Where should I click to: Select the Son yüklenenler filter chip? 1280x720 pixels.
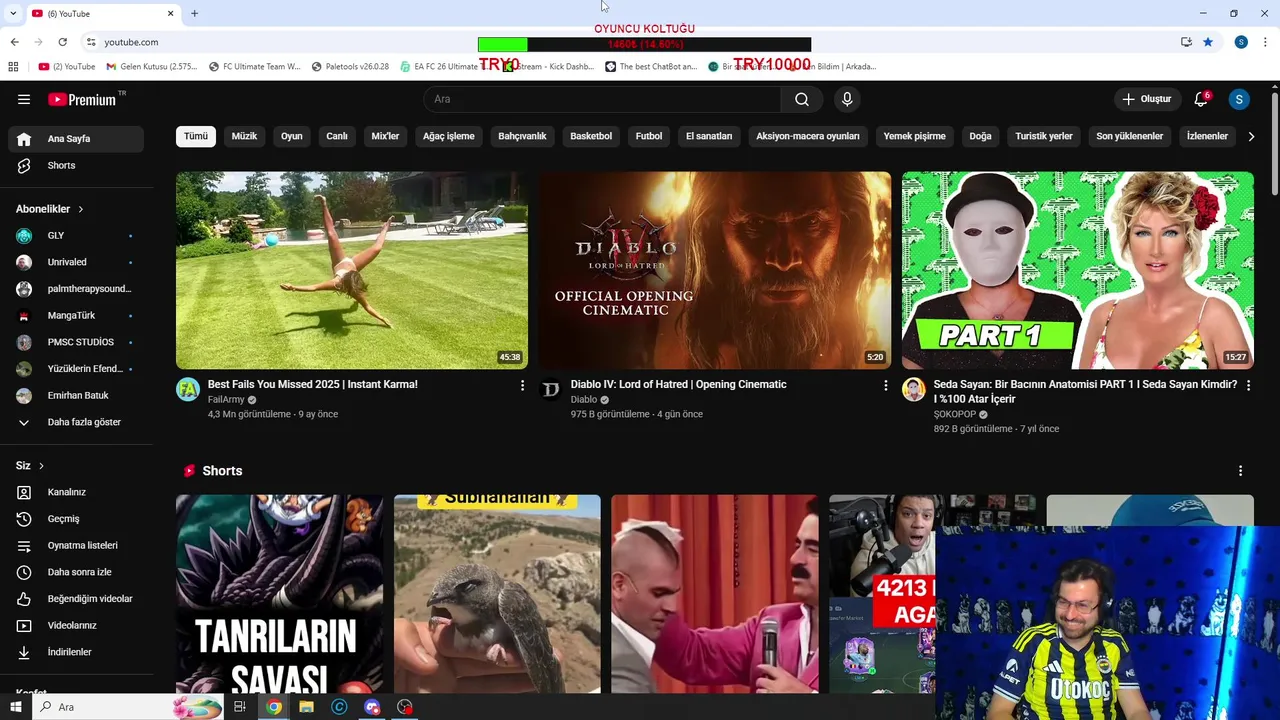coord(1129,136)
